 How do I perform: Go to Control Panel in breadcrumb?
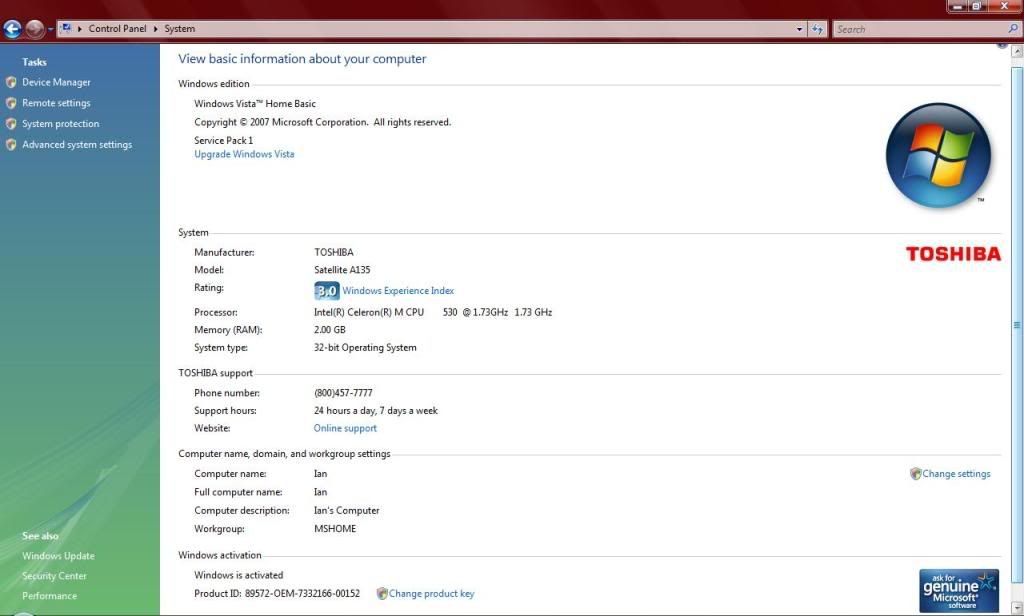click(118, 29)
